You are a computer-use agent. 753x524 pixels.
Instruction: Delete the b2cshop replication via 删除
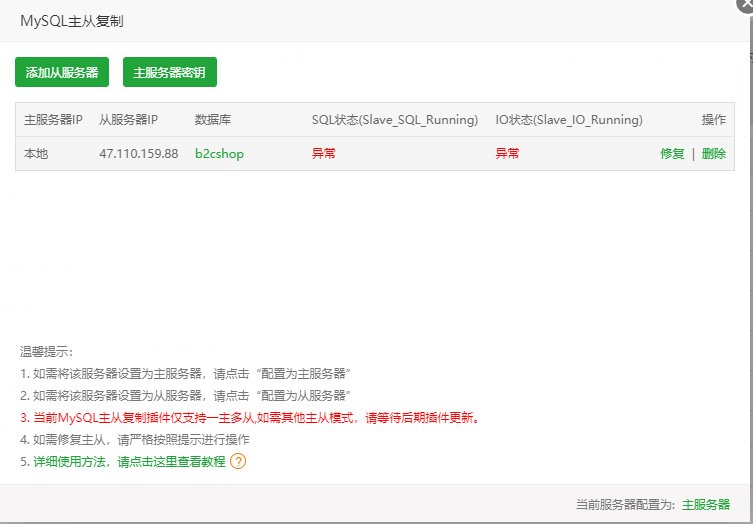(714, 154)
